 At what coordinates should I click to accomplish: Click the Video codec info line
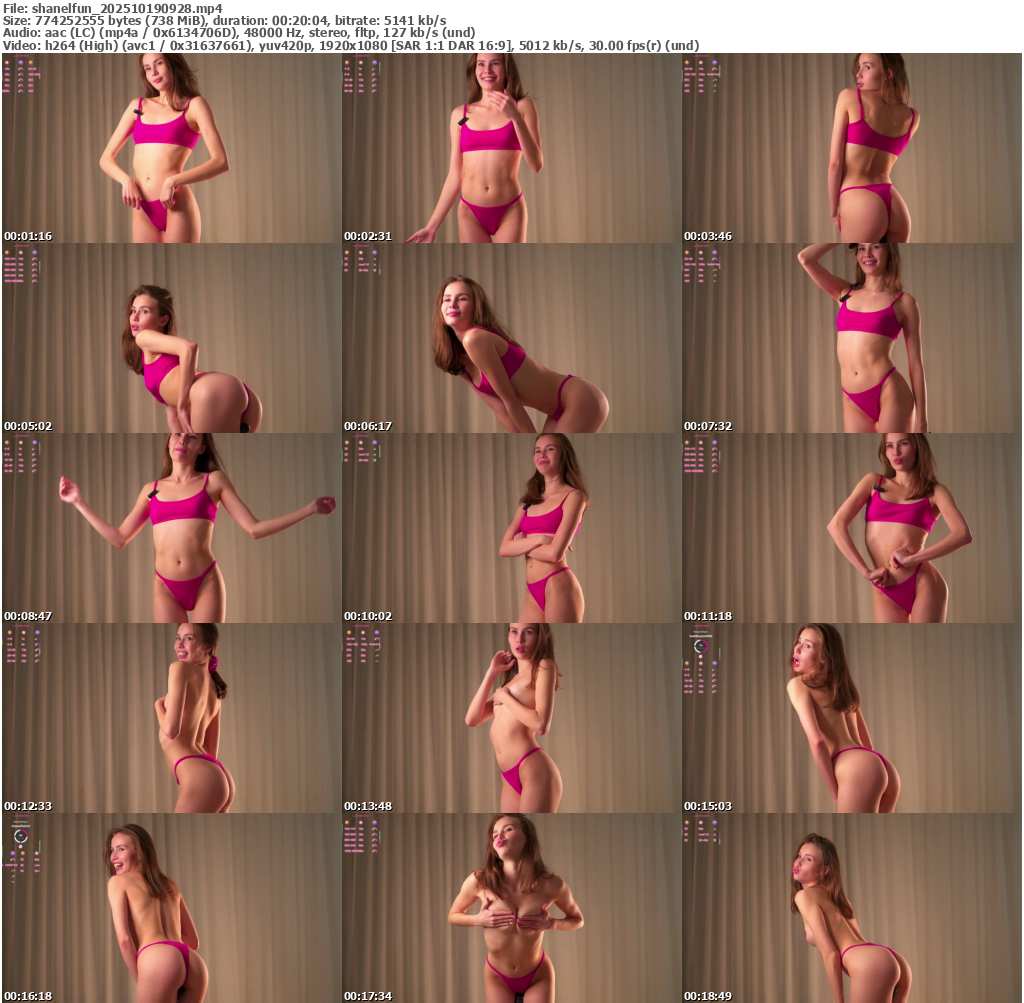[350, 46]
